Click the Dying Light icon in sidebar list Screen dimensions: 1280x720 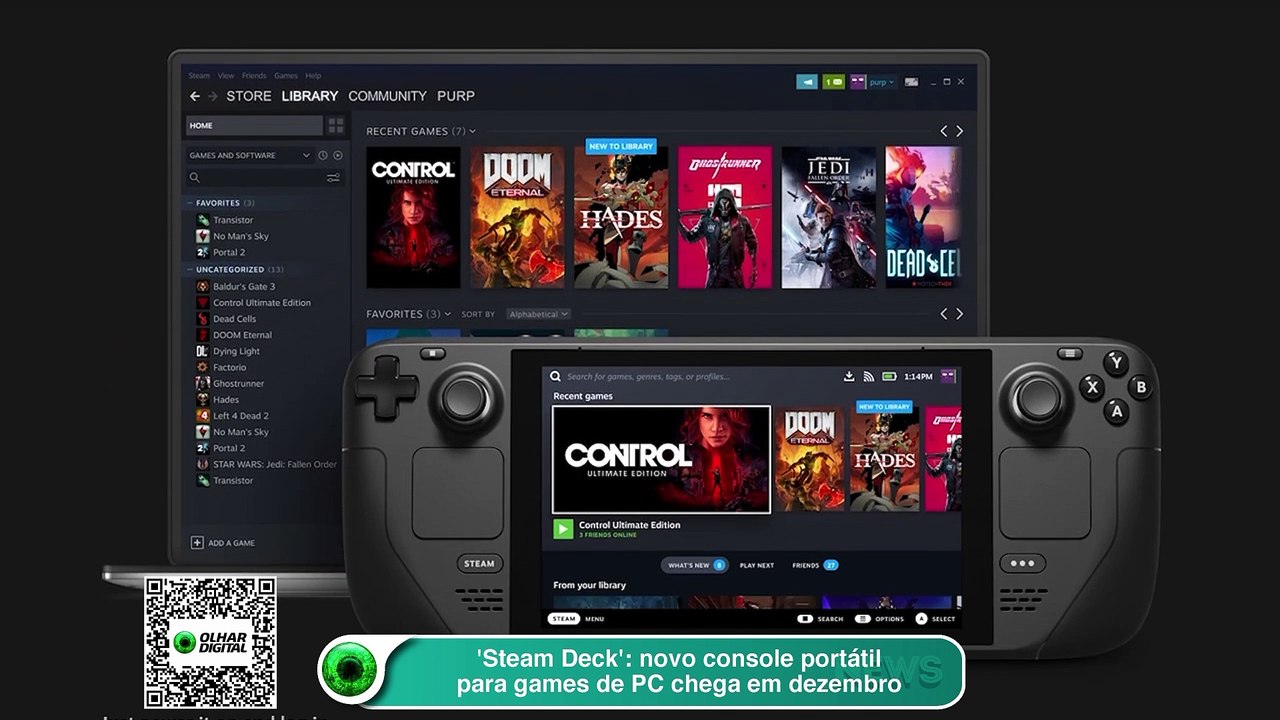(203, 351)
